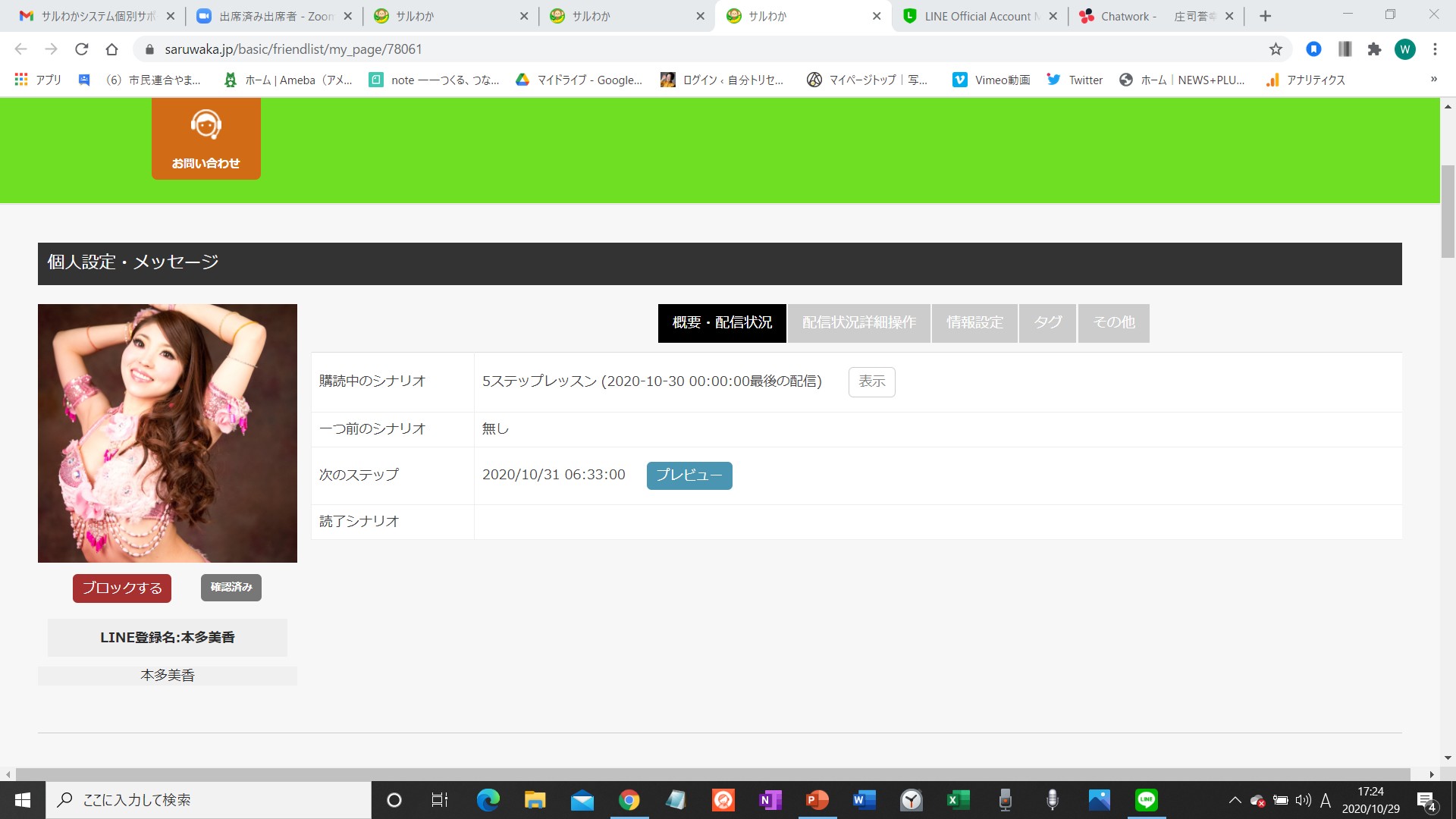Open Task View on the taskbar
This screenshot has width=1456, height=819.
(x=440, y=800)
